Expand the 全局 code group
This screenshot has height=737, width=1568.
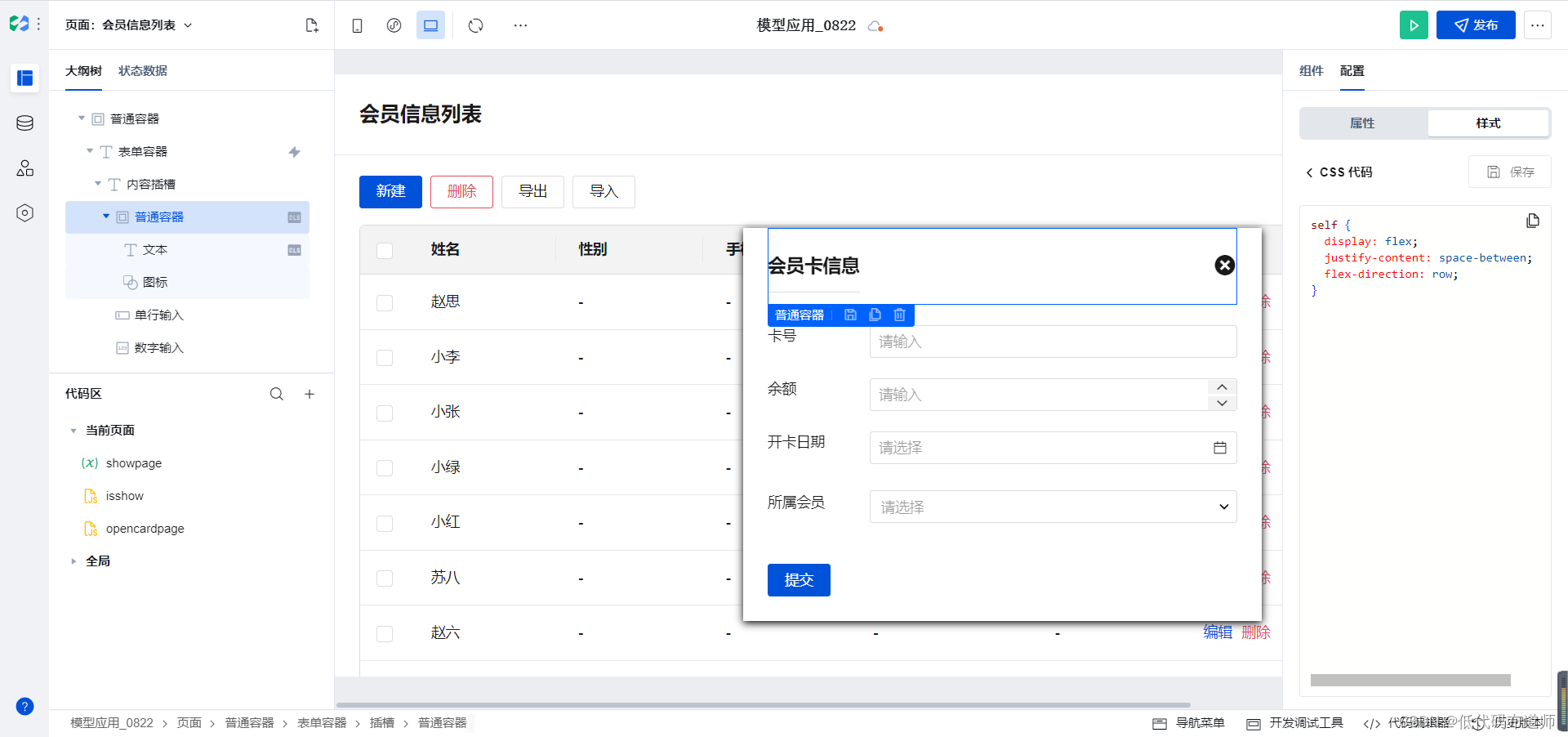pos(73,561)
